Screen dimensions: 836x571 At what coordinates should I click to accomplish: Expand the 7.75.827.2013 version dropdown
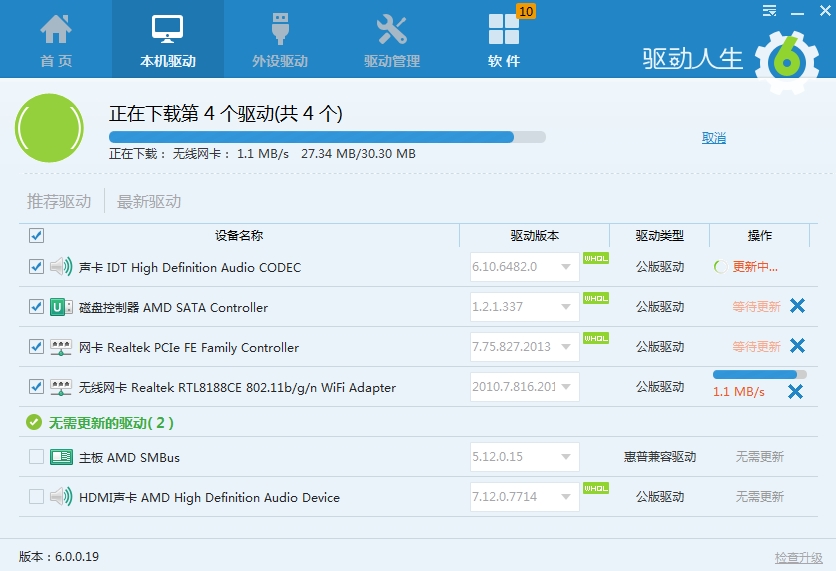coord(566,347)
